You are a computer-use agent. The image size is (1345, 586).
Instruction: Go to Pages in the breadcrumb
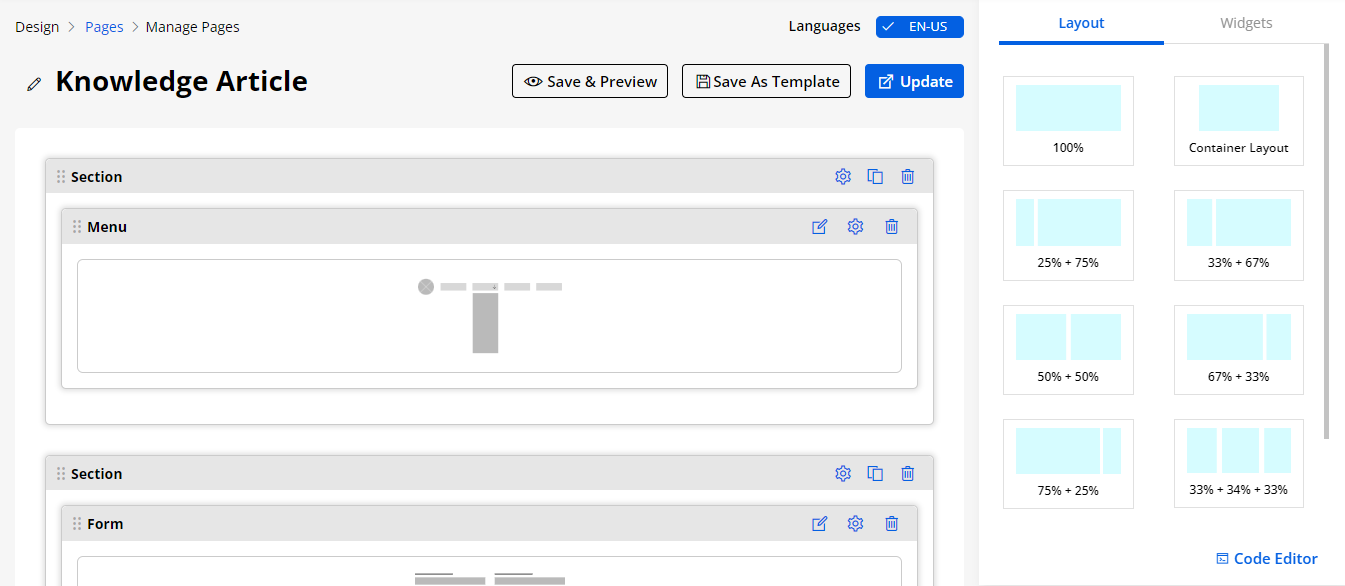coord(104,27)
